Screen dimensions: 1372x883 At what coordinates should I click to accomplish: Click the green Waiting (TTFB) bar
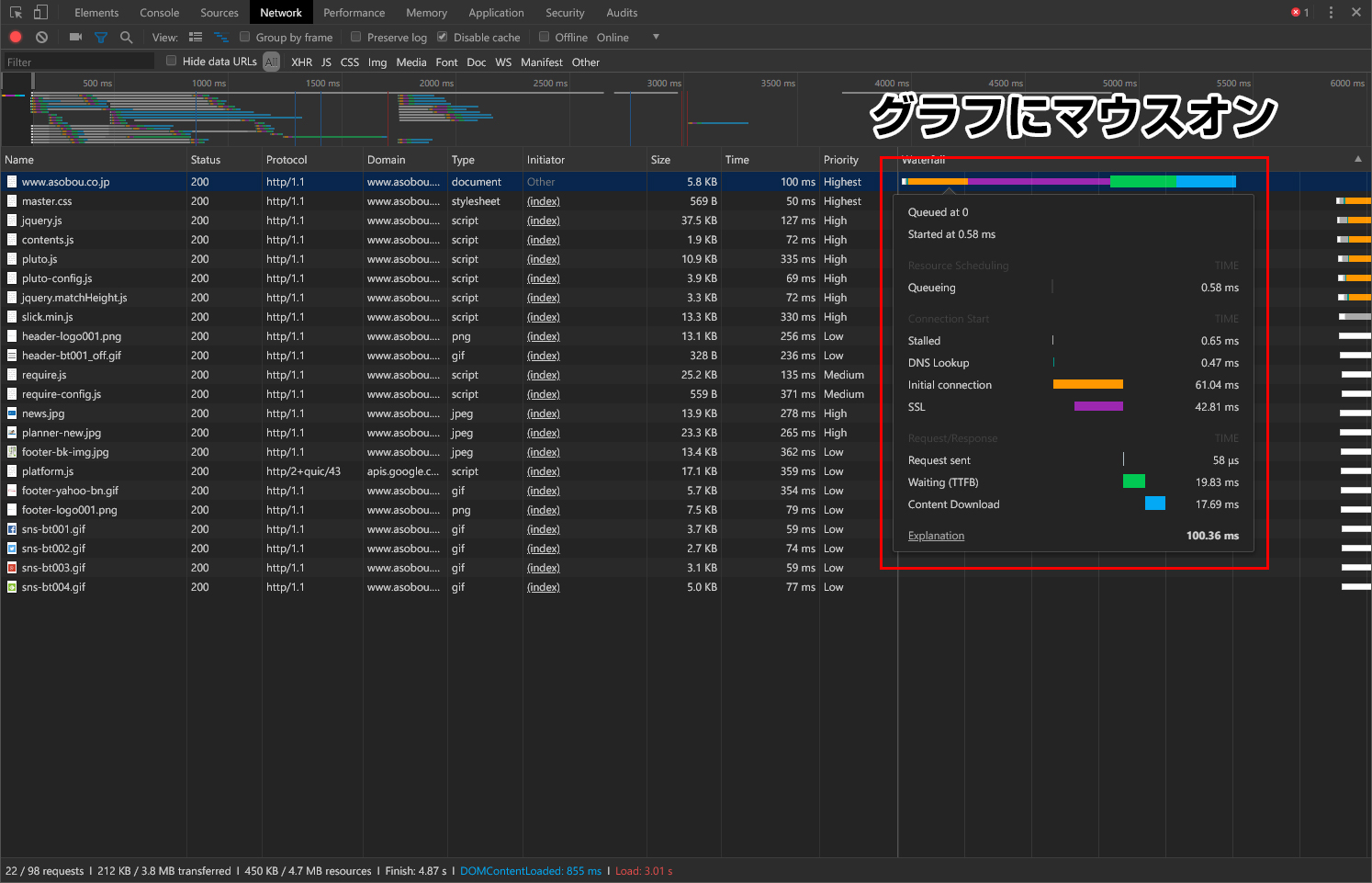point(1134,481)
